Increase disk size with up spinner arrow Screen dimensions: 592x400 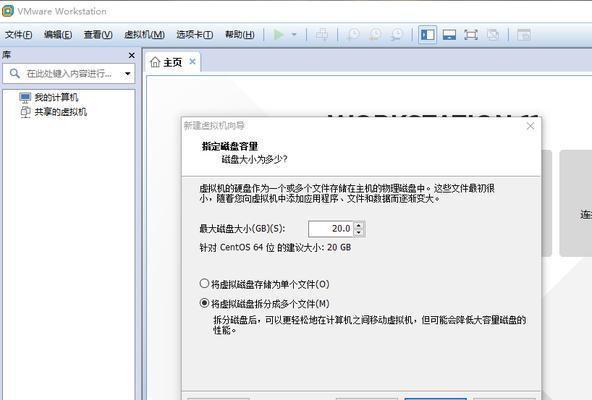[359, 225]
